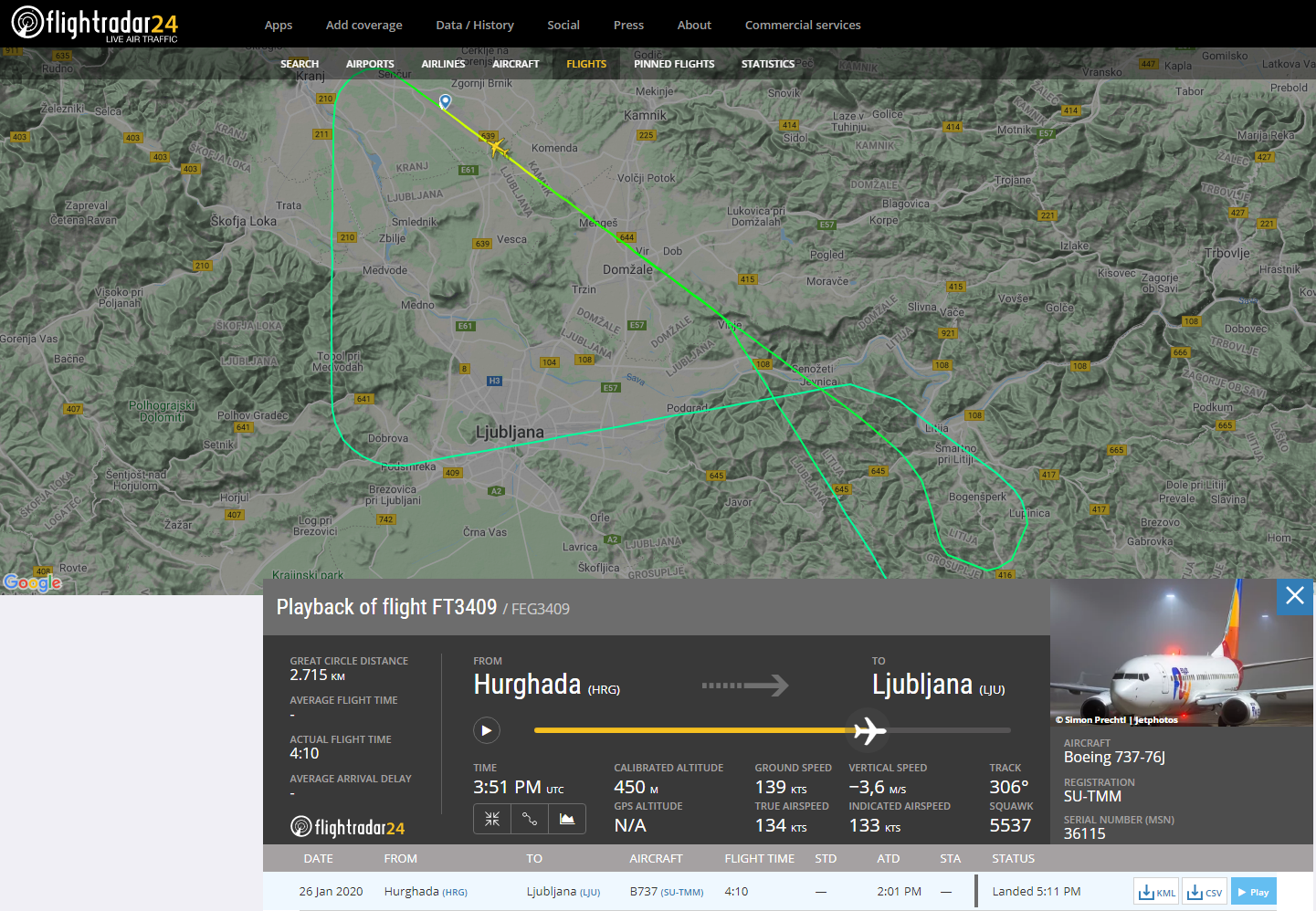The width and height of the screenshot is (1316, 911).
Task: Click the STATUS column header
Action: click(1014, 859)
